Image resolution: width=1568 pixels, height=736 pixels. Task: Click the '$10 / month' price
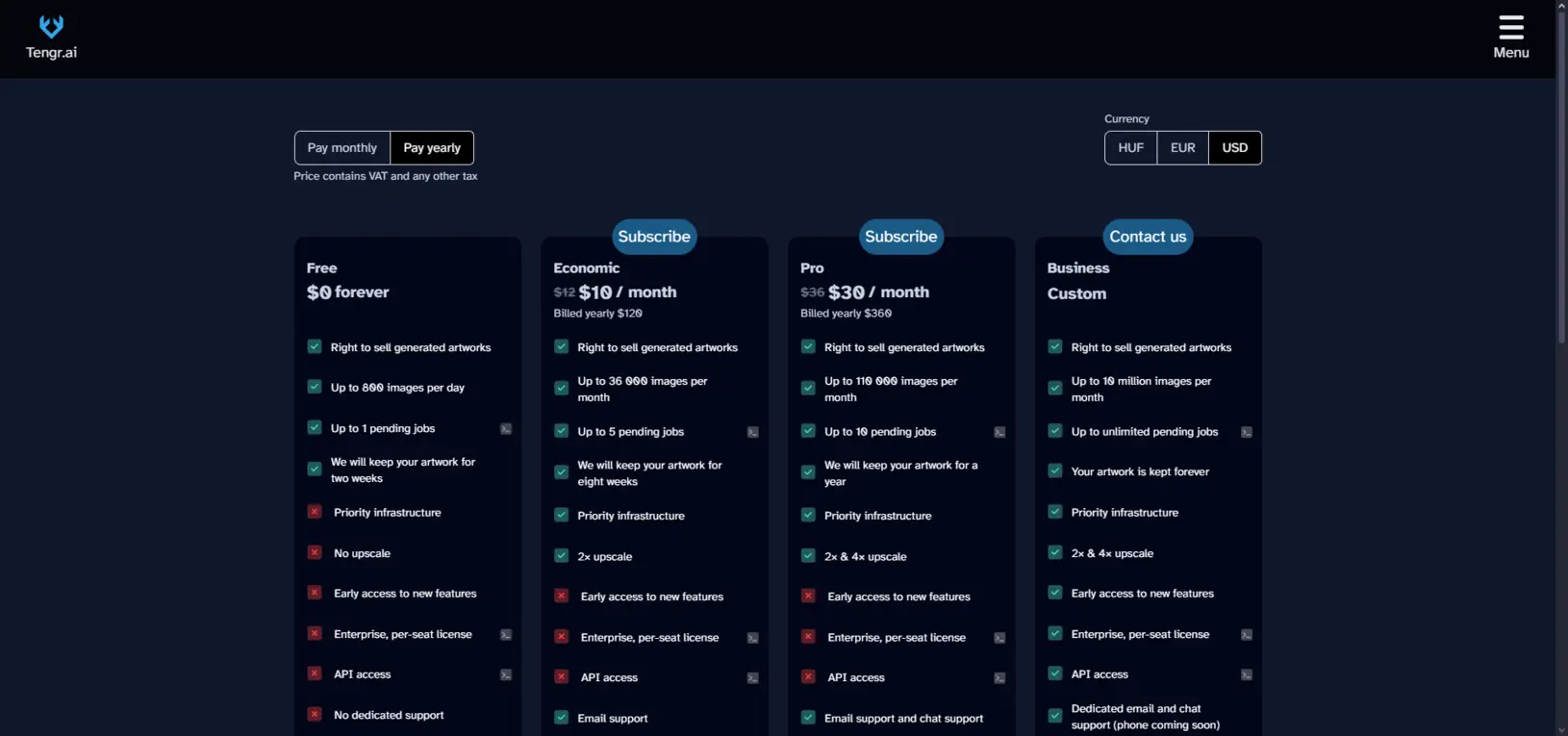pos(628,292)
